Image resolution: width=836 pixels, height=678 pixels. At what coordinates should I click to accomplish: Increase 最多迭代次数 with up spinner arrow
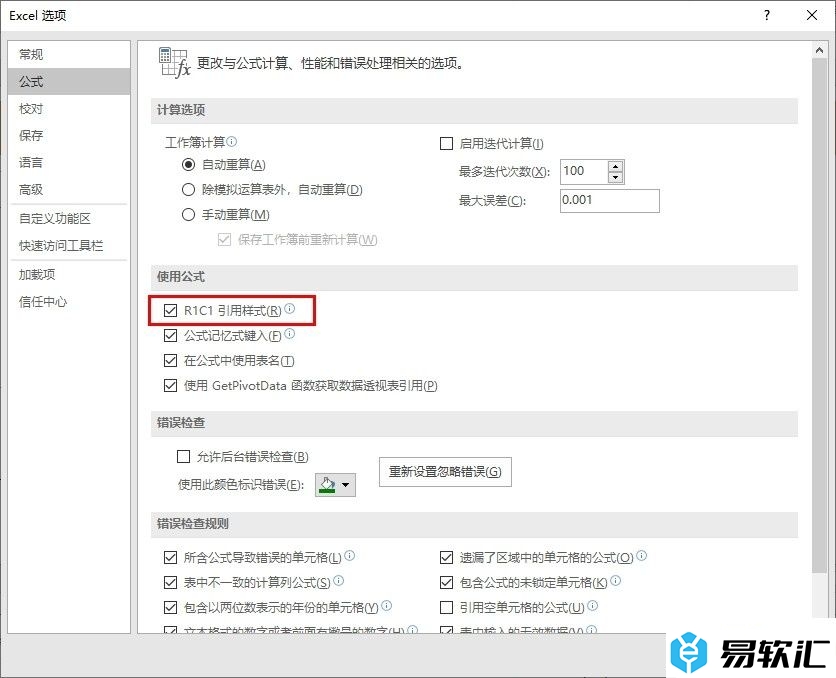point(616,166)
